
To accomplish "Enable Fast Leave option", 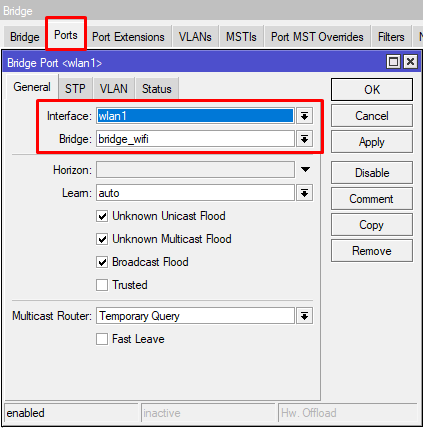I will click(102, 339).
